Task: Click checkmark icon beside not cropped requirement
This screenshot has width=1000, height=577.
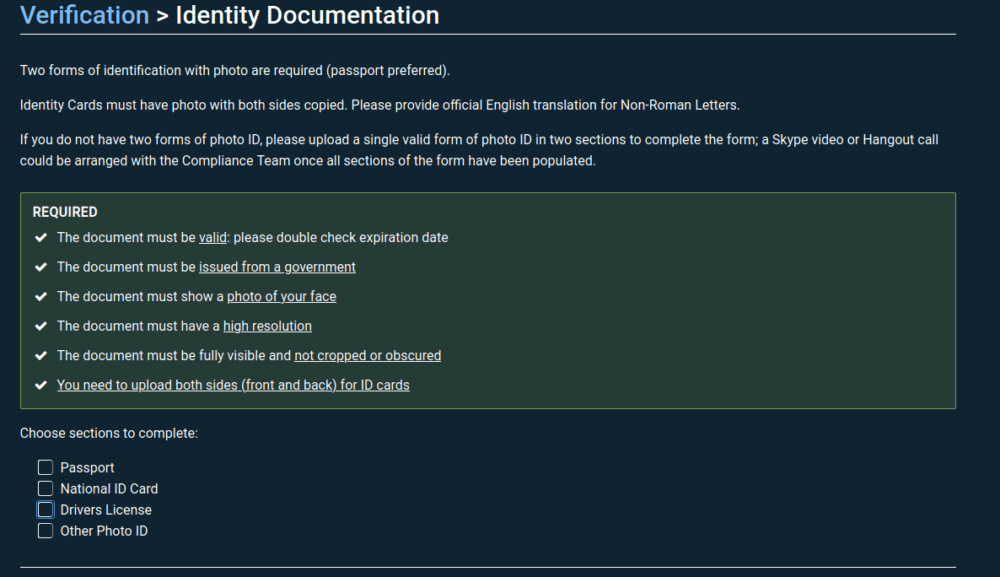Action: coord(40,356)
